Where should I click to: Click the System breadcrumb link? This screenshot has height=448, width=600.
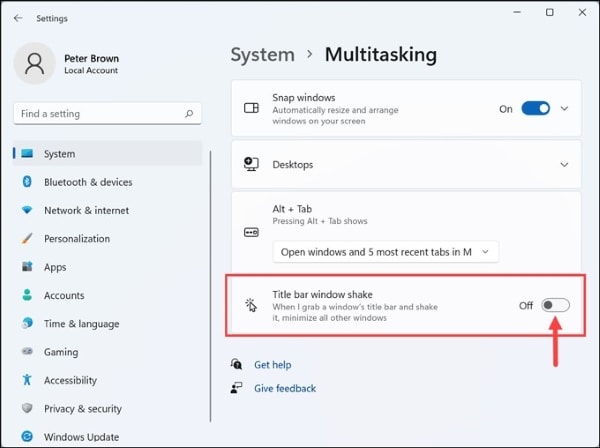tap(262, 54)
